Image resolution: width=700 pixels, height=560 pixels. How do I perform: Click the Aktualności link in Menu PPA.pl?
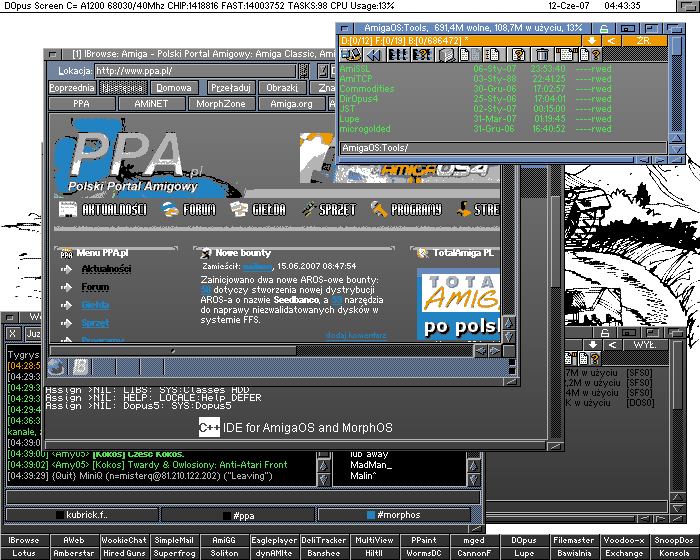tap(106, 269)
